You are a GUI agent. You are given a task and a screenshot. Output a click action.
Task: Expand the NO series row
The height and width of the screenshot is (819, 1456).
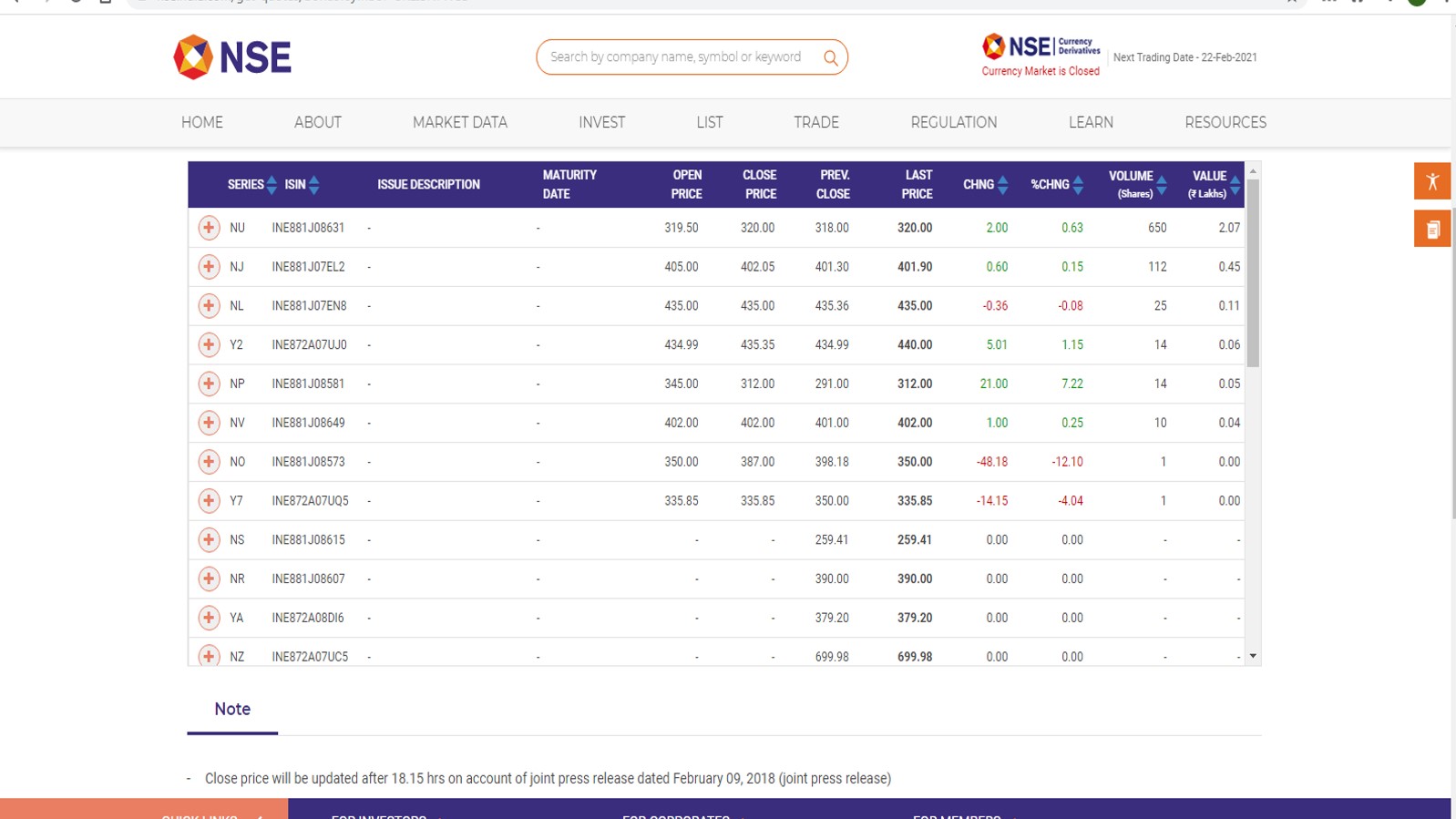coord(209,462)
